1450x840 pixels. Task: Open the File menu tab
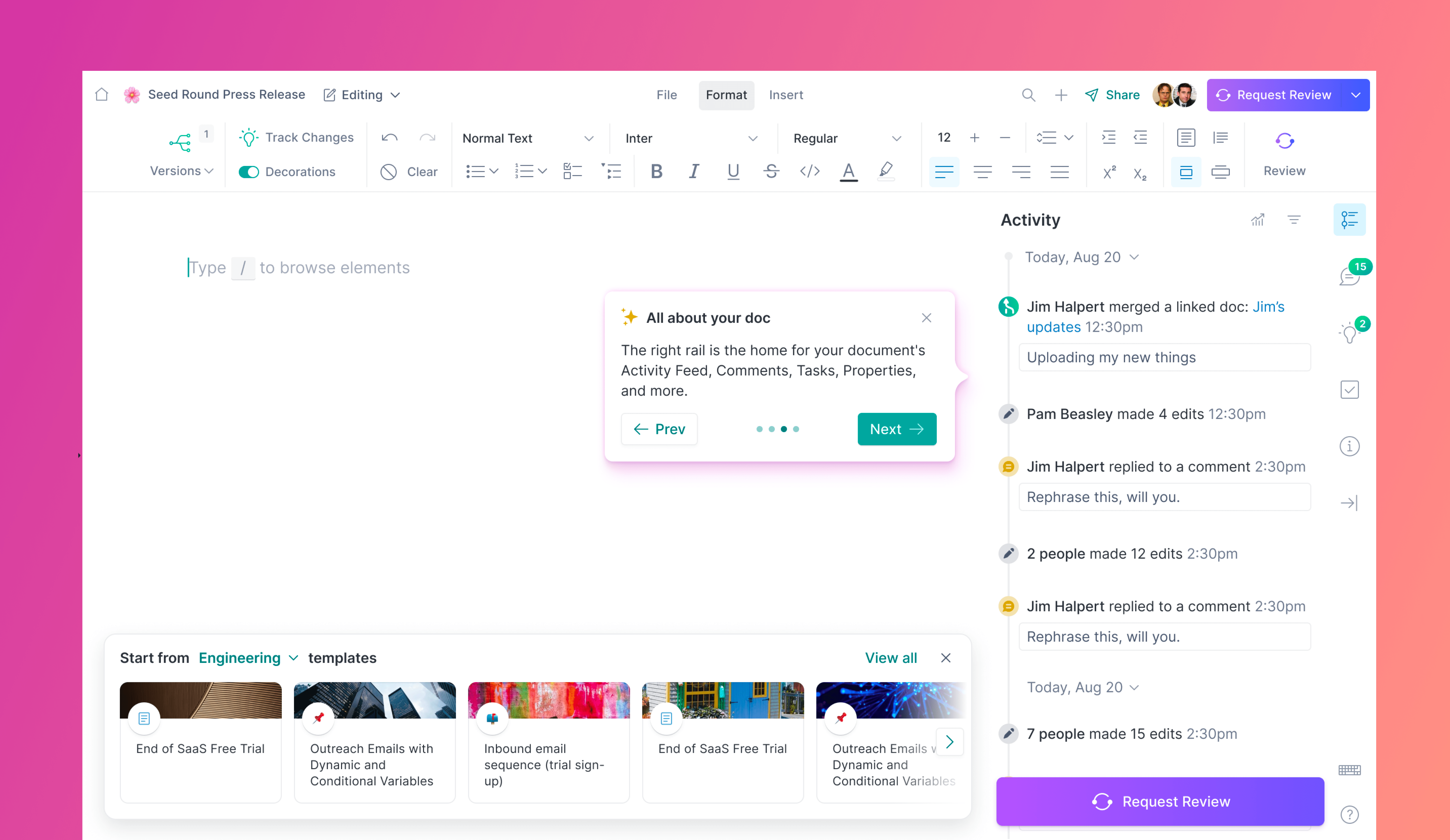(x=666, y=95)
